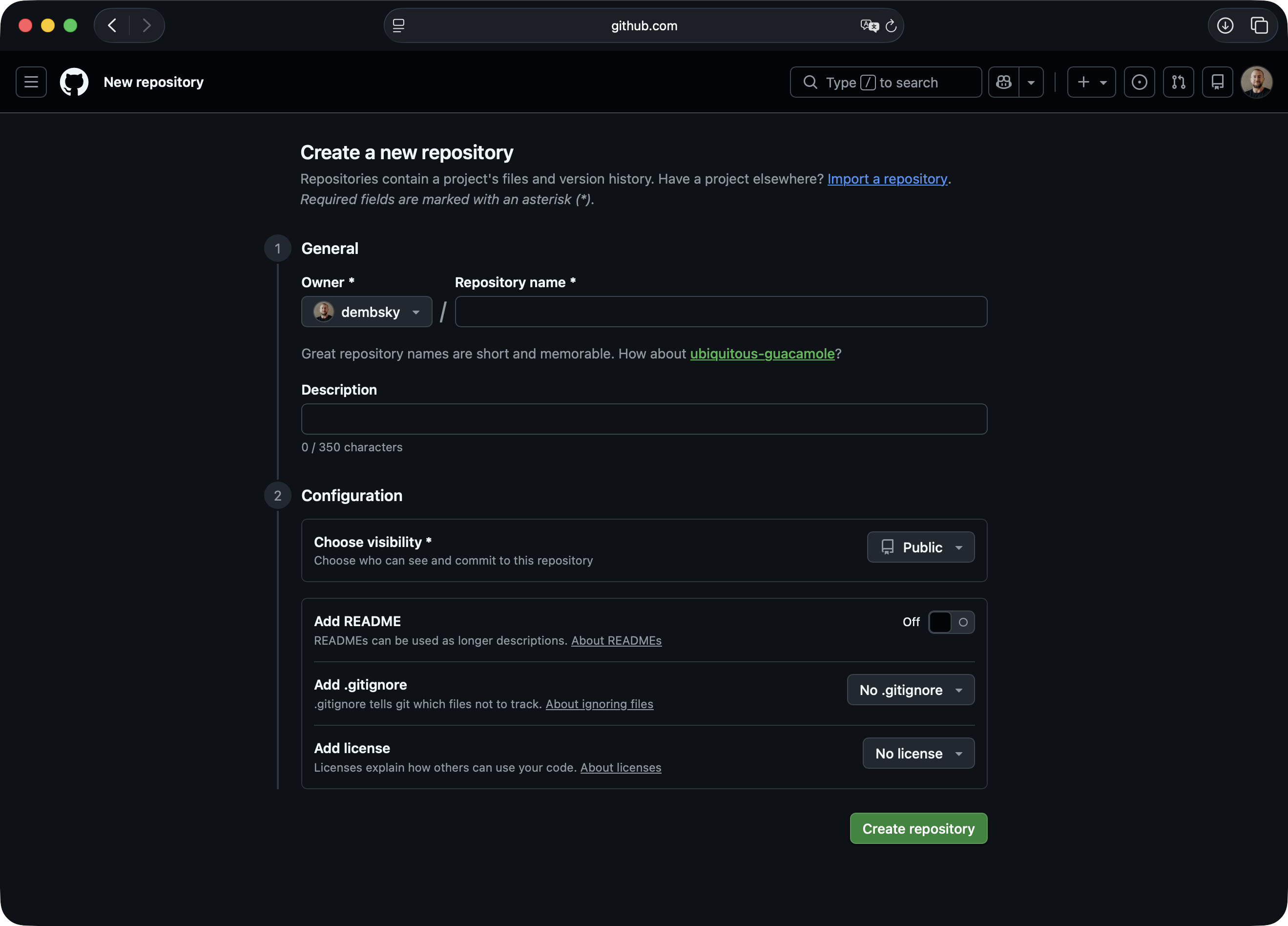Open your pull requests
Screen dimensions: 1288x926
[x=1179, y=82]
